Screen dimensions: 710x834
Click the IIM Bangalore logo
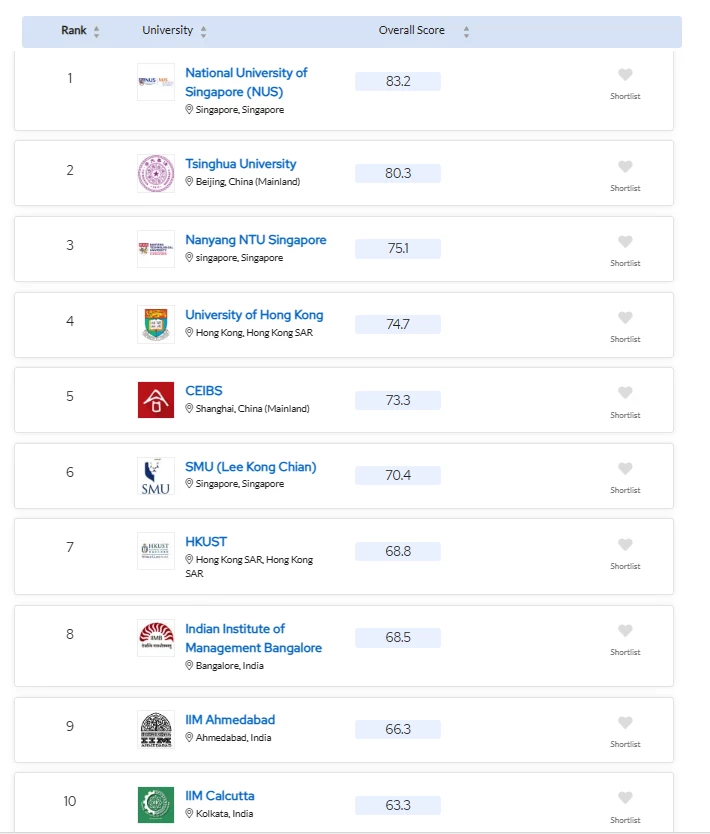coord(156,638)
